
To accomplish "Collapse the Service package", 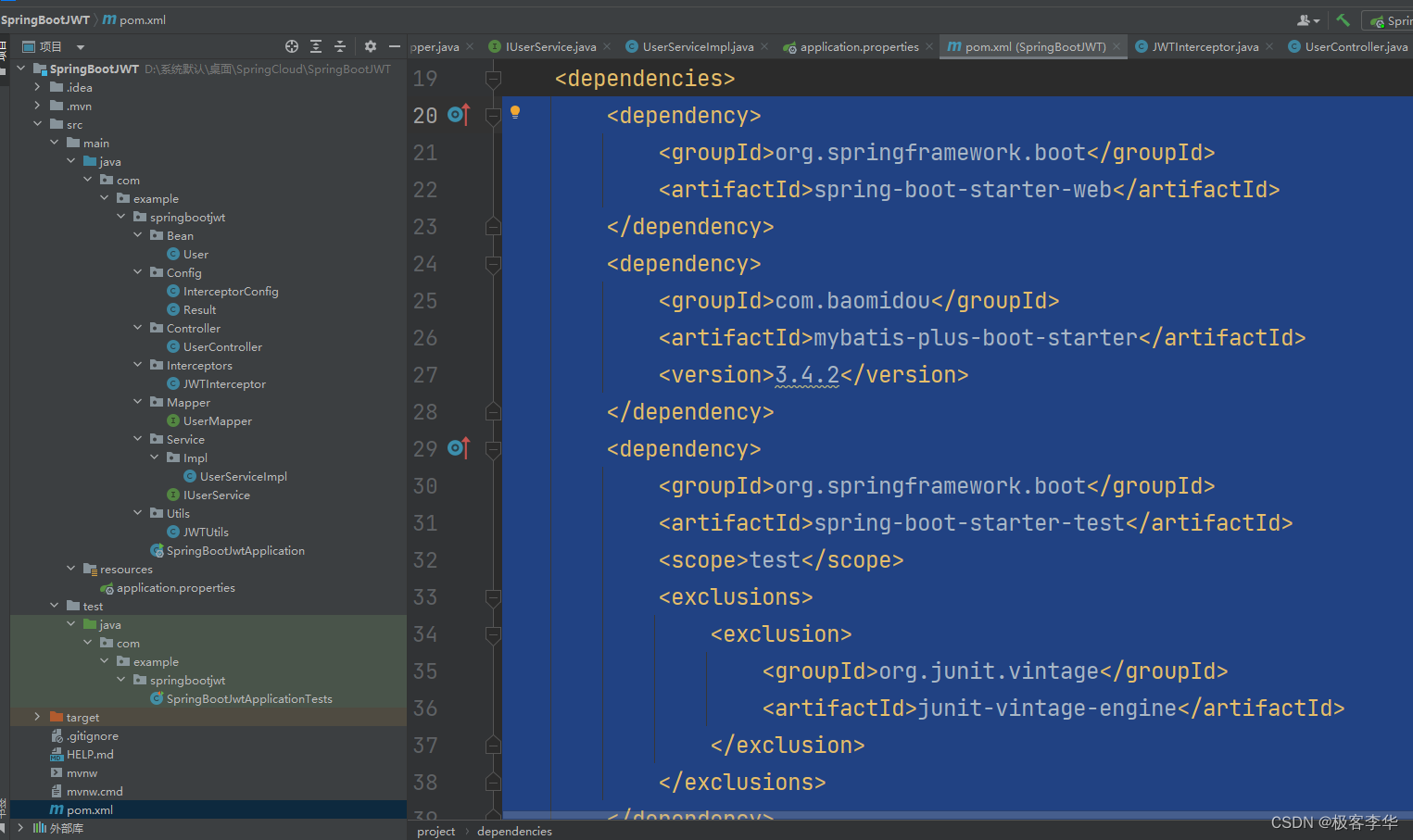I will [x=137, y=439].
